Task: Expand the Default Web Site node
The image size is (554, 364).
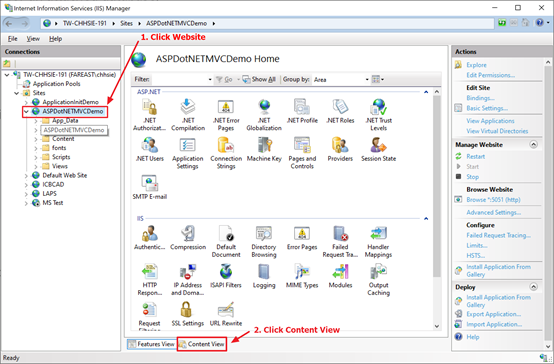Action: pos(26,175)
